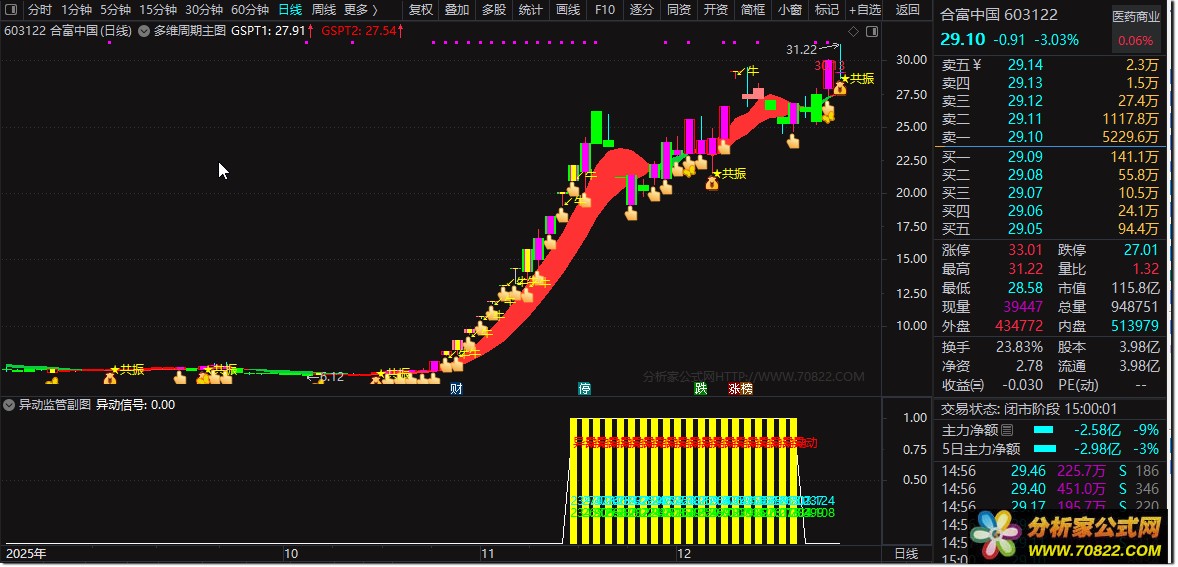Image resolution: width=1178 pixels, height=567 pixels.
Task: Click the GSPT2: 27.54 indicator value
Action: pyautogui.click(x=358, y=31)
